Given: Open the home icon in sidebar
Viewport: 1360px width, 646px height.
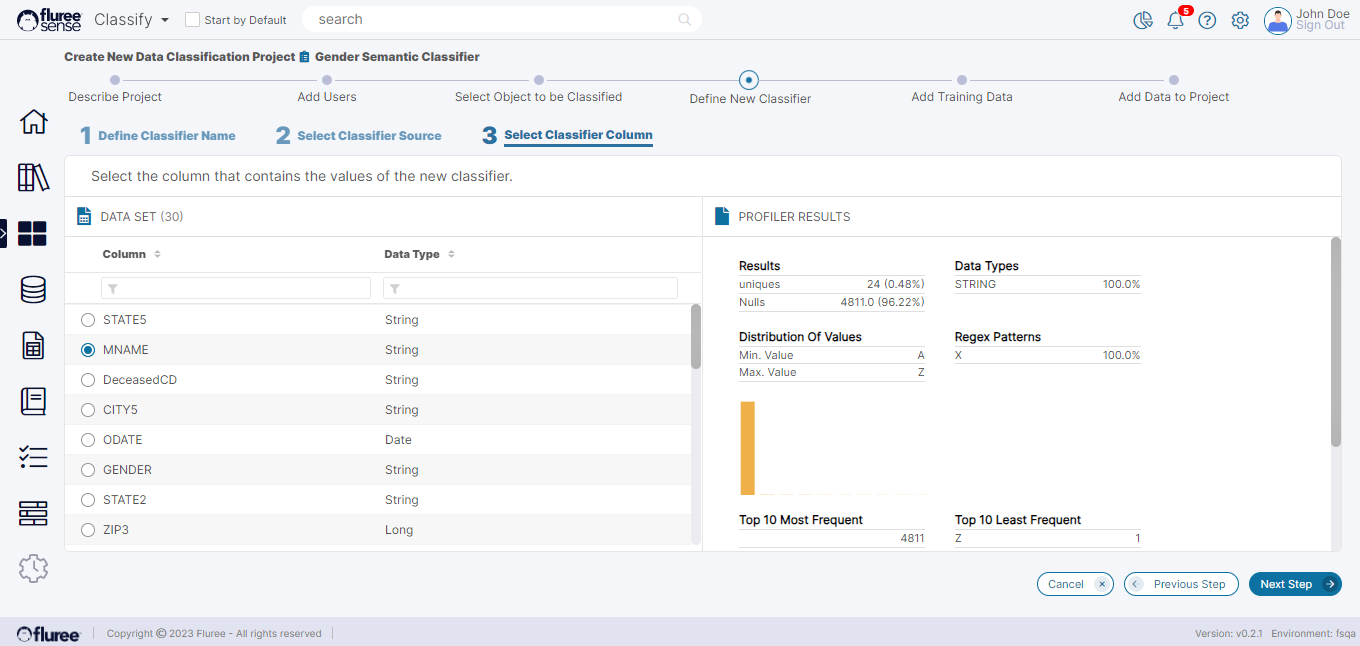Looking at the screenshot, I should (33, 122).
